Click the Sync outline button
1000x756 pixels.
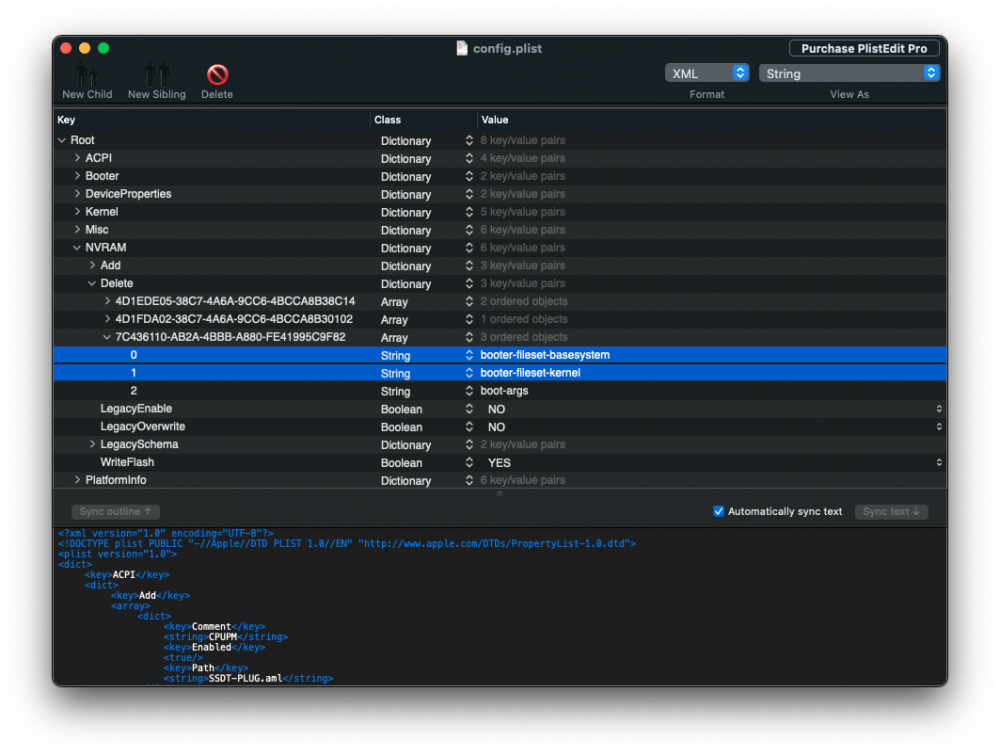pyautogui.click(x=115, y=512)
